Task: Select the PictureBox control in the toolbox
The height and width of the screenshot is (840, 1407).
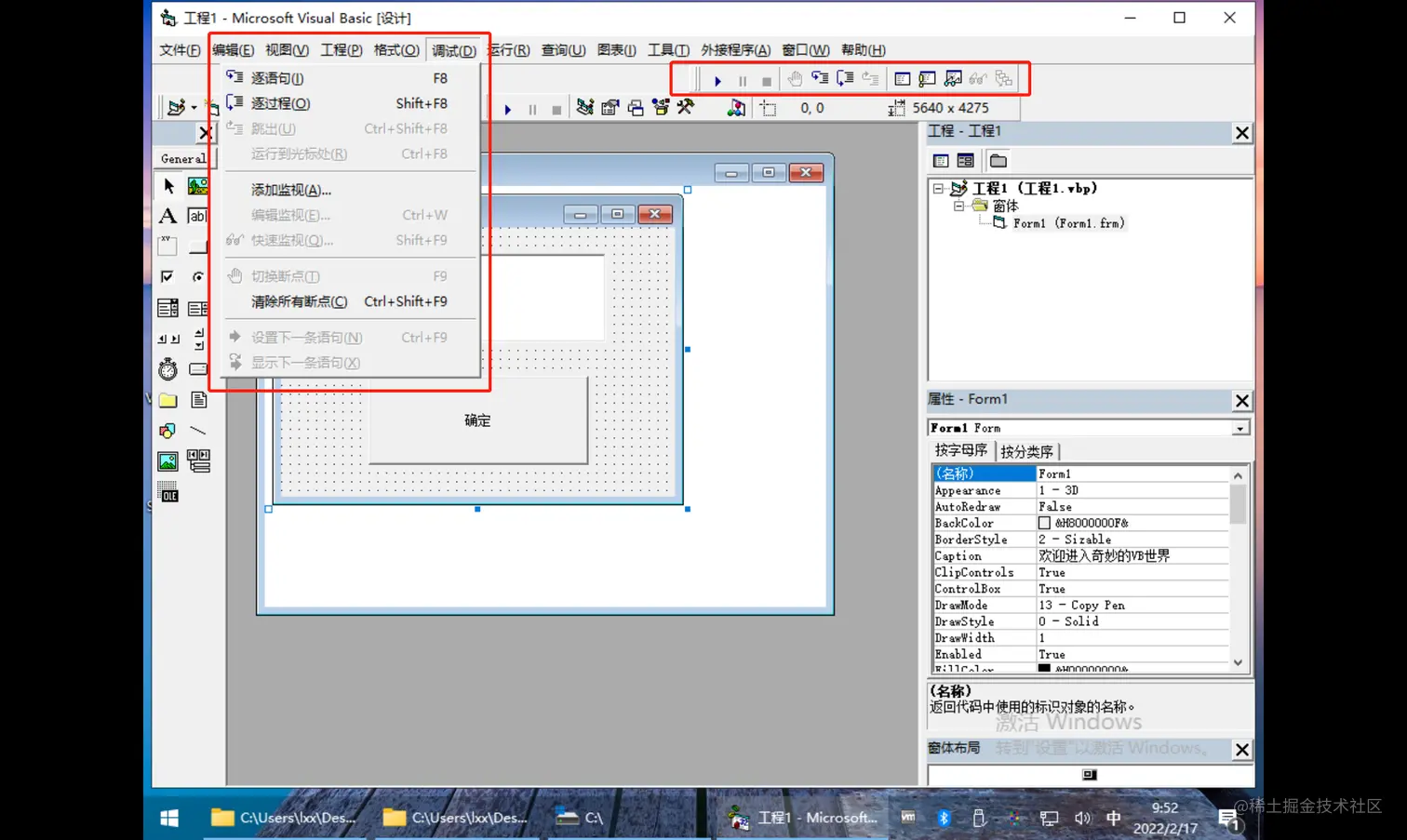Action: [197, 186]
